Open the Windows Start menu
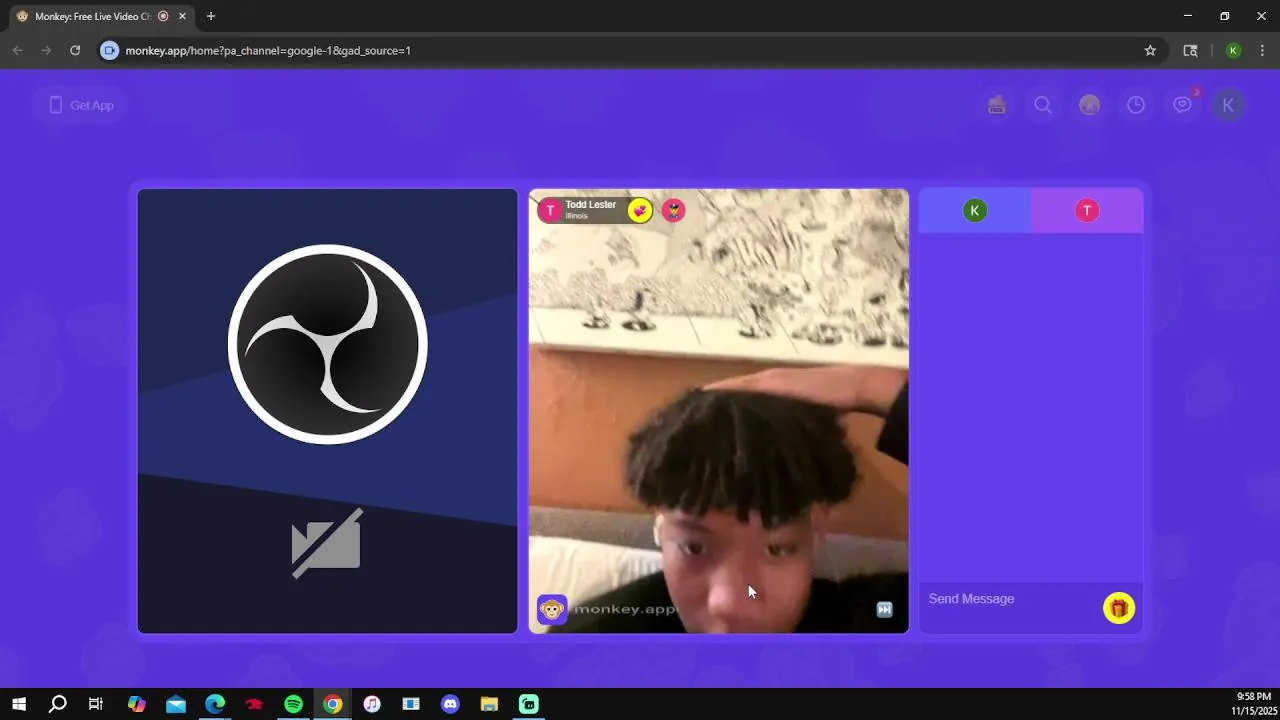1280x720 pixels. click(x=18, y=704)
